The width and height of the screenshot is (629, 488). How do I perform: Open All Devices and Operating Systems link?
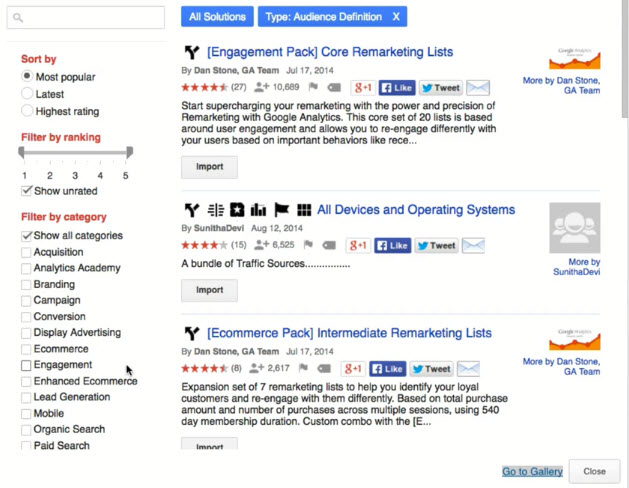pyautogui.click(x=415, y=210)
